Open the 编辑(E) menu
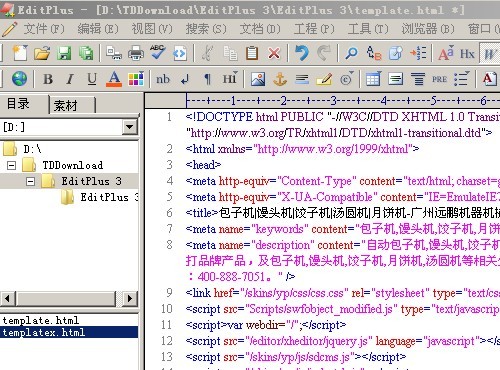This screenshot has height=370, width=500. pyautogui.click(x=98, y=29)
